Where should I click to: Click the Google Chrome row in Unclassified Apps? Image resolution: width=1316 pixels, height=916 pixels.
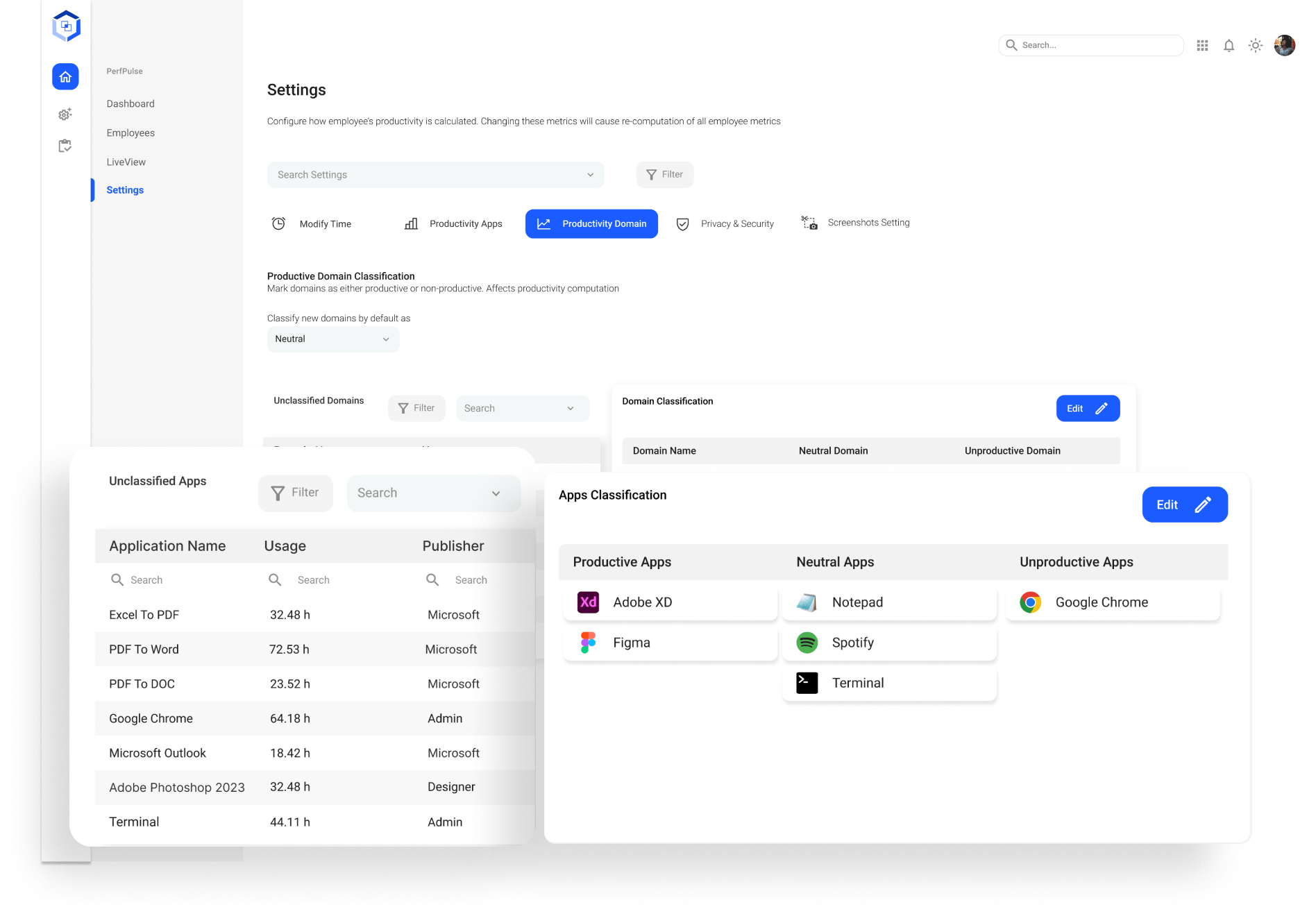tap(315, 718)
